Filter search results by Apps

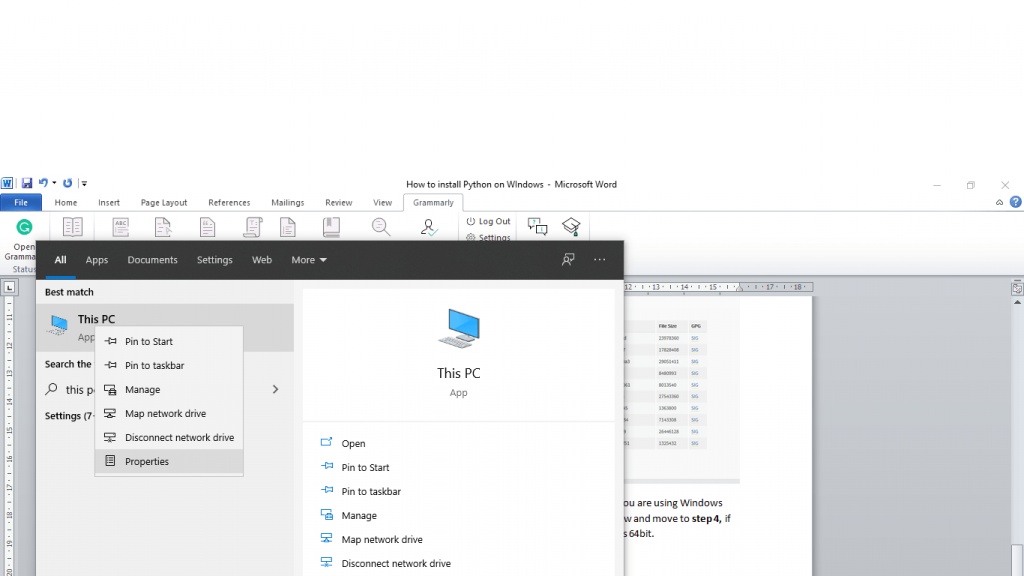pyautogui.click(x=97, y=260)
